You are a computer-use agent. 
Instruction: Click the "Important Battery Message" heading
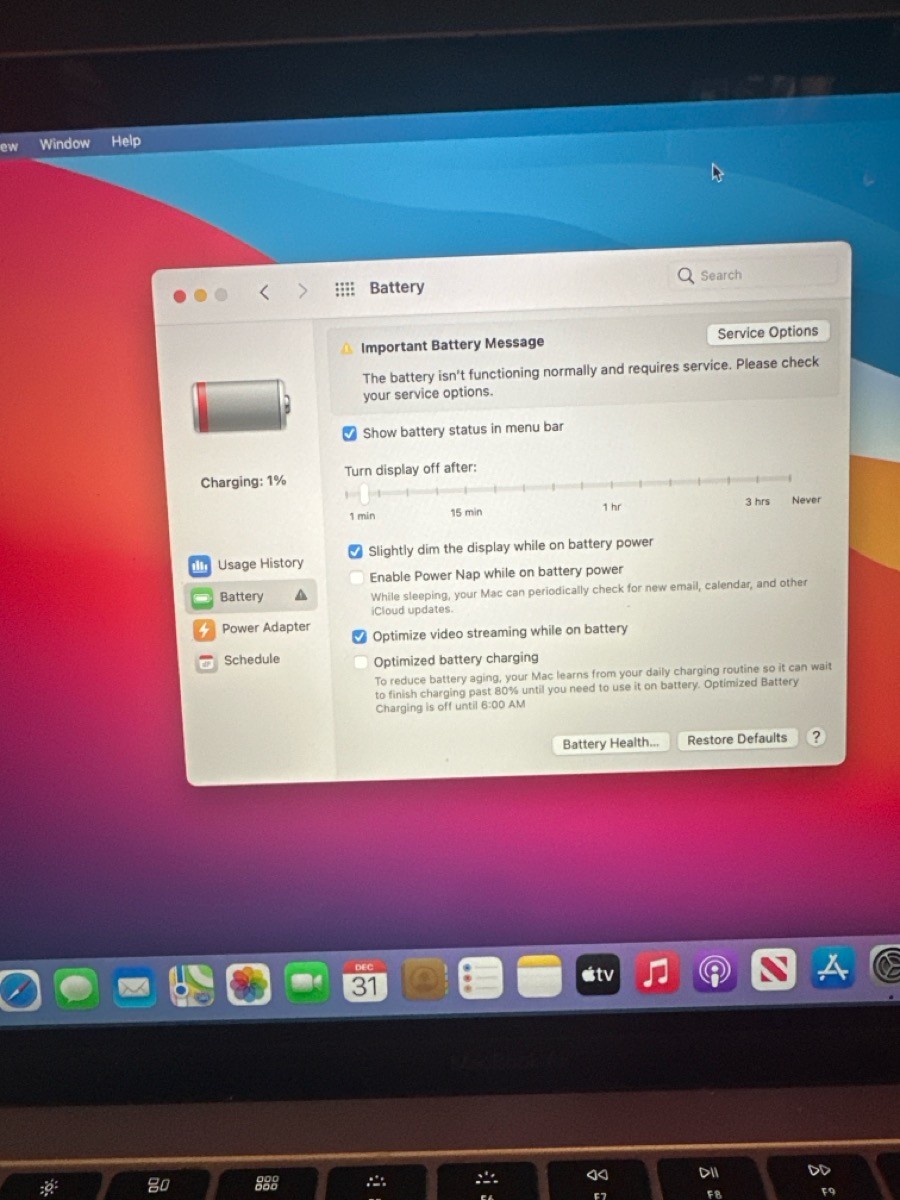point(452,345)
